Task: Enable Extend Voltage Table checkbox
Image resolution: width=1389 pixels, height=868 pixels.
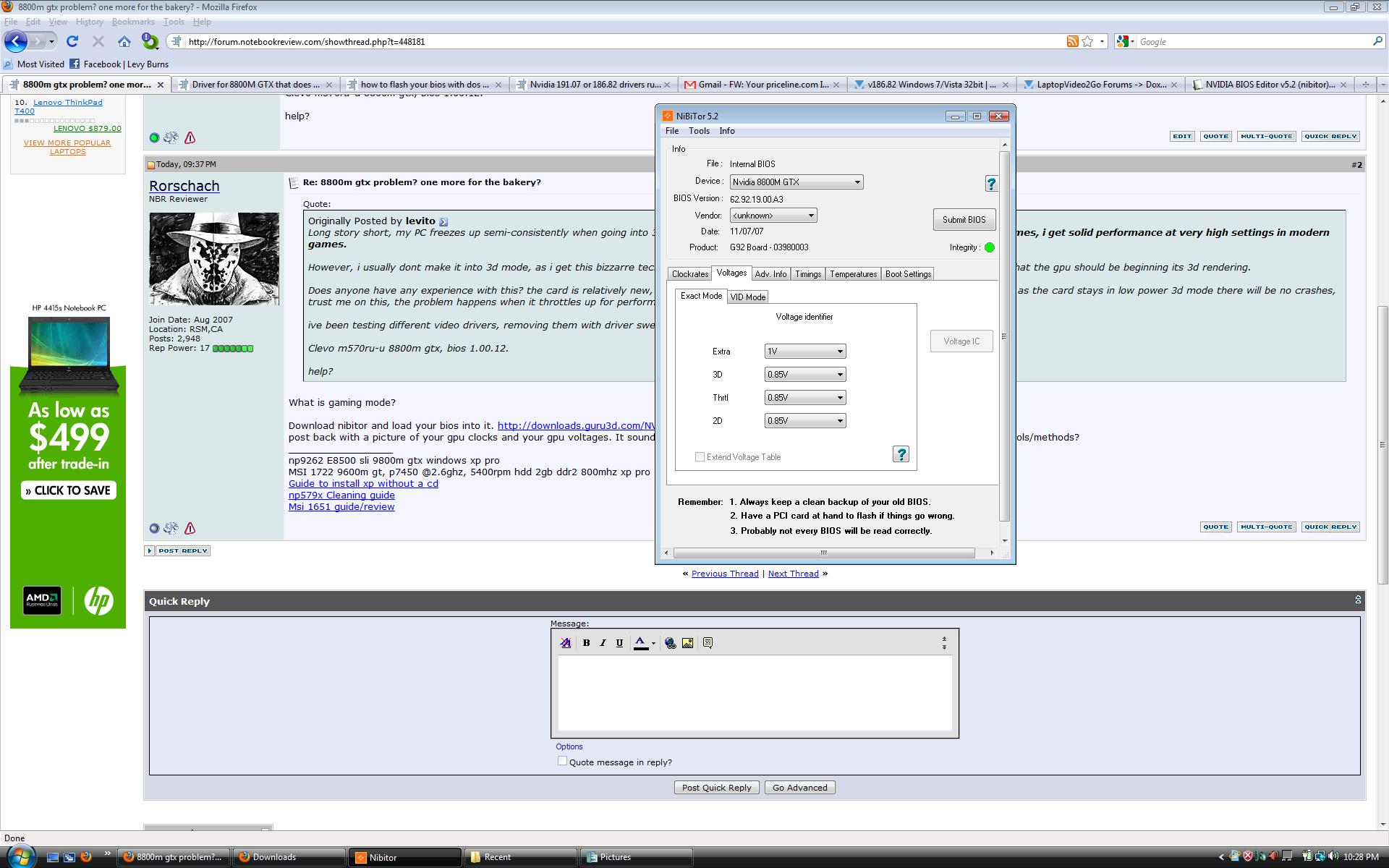Action: (700, 457)
